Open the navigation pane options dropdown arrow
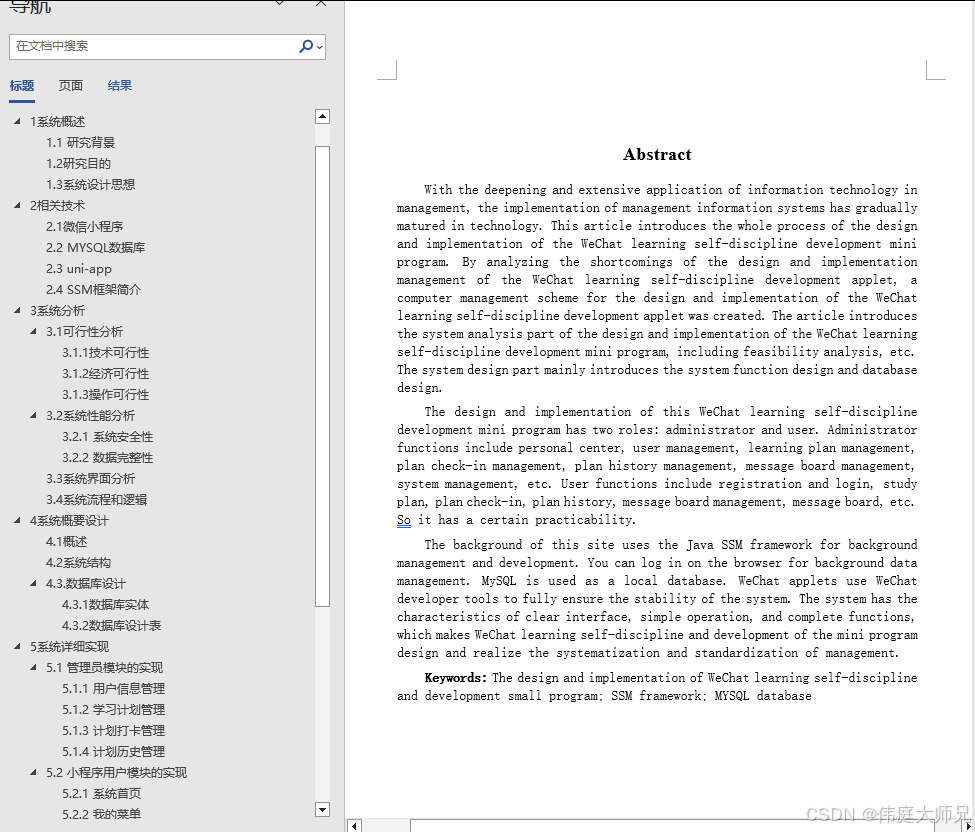The width and height of the screenshot is (975, 832). coord(280,3)
